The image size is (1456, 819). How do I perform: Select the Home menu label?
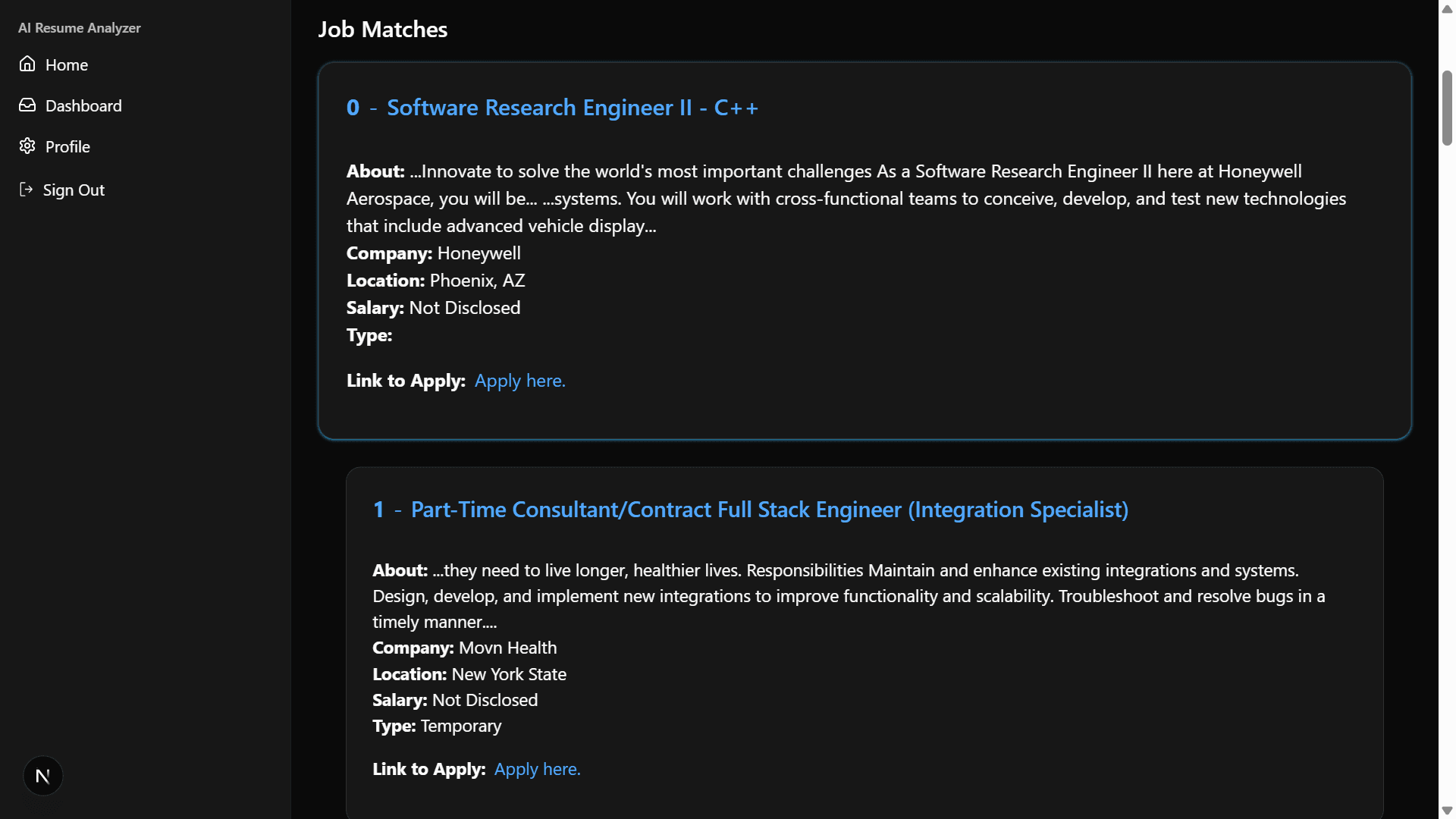pyautogui.click(x=67, y=65)
